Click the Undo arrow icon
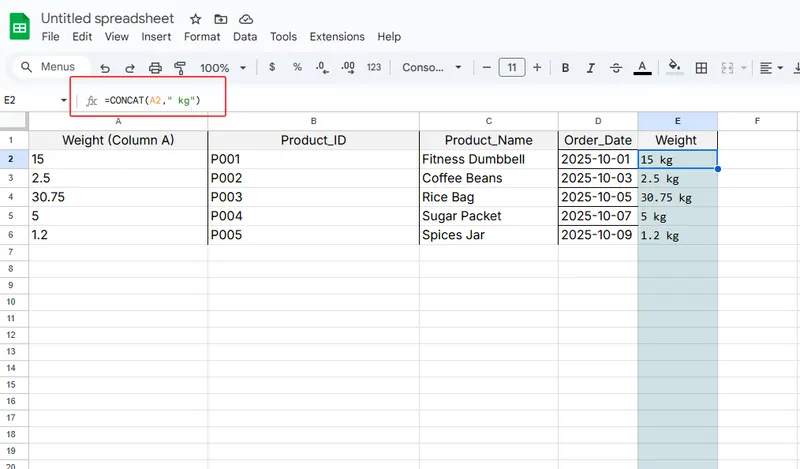Image resolution: width=800 pixels, height=469 pixels. point(104,68)
